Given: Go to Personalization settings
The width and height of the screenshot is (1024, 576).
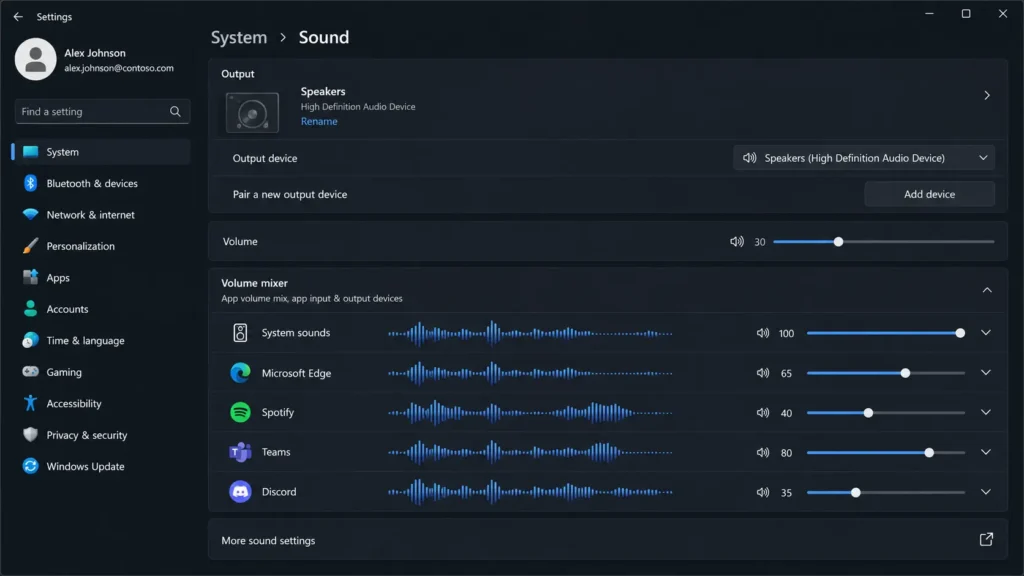Looking at the screenshot, I should (101, 246).
